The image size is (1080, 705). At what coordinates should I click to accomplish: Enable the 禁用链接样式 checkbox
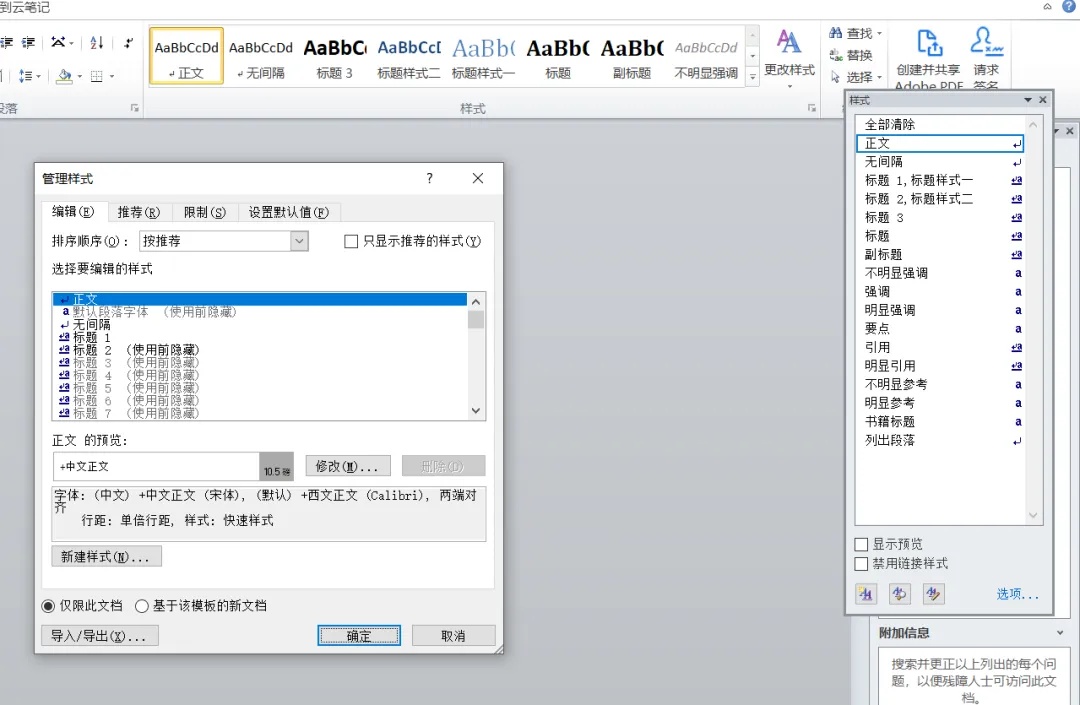861,564
